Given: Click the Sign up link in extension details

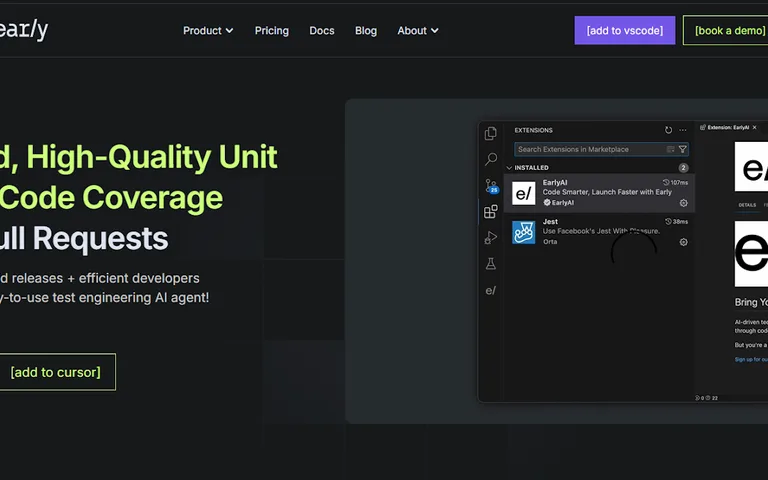Looking at the screenshot, I should tap(751, 360).
